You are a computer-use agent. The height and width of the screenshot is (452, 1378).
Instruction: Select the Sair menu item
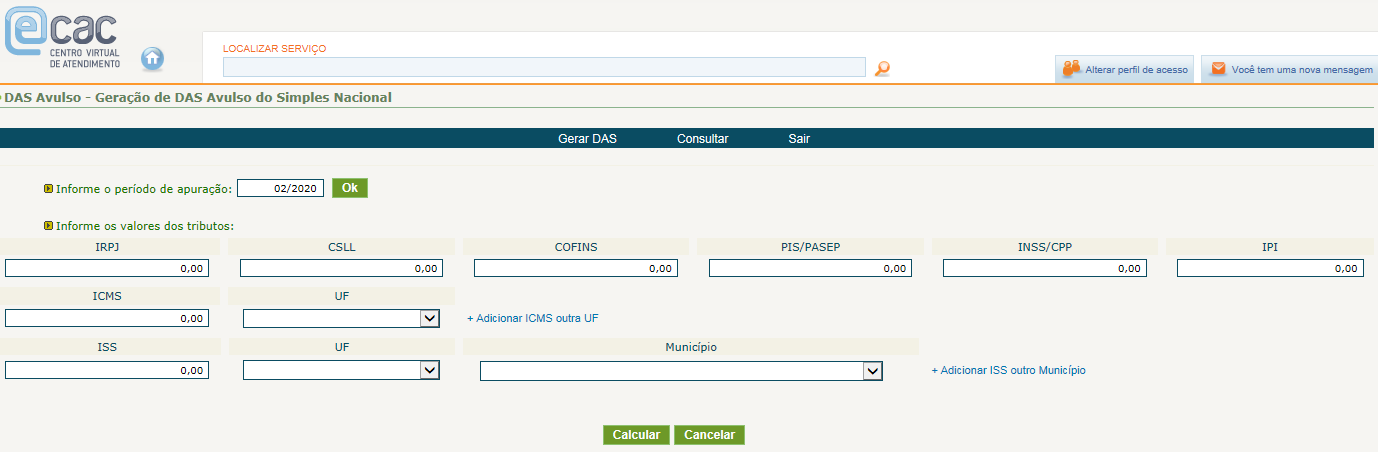pos(799,139)
